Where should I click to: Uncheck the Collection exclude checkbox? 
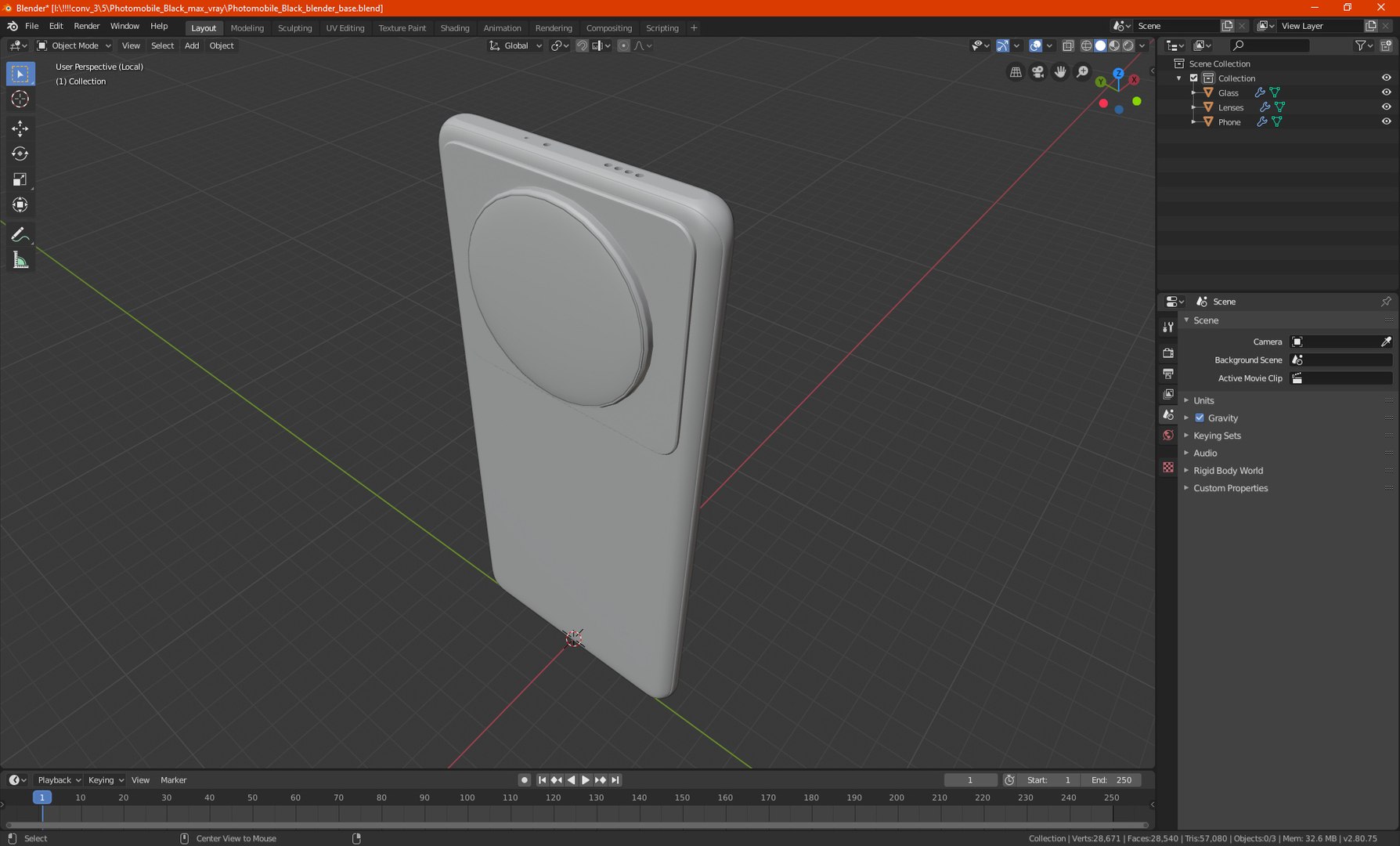pos(1194,78)
